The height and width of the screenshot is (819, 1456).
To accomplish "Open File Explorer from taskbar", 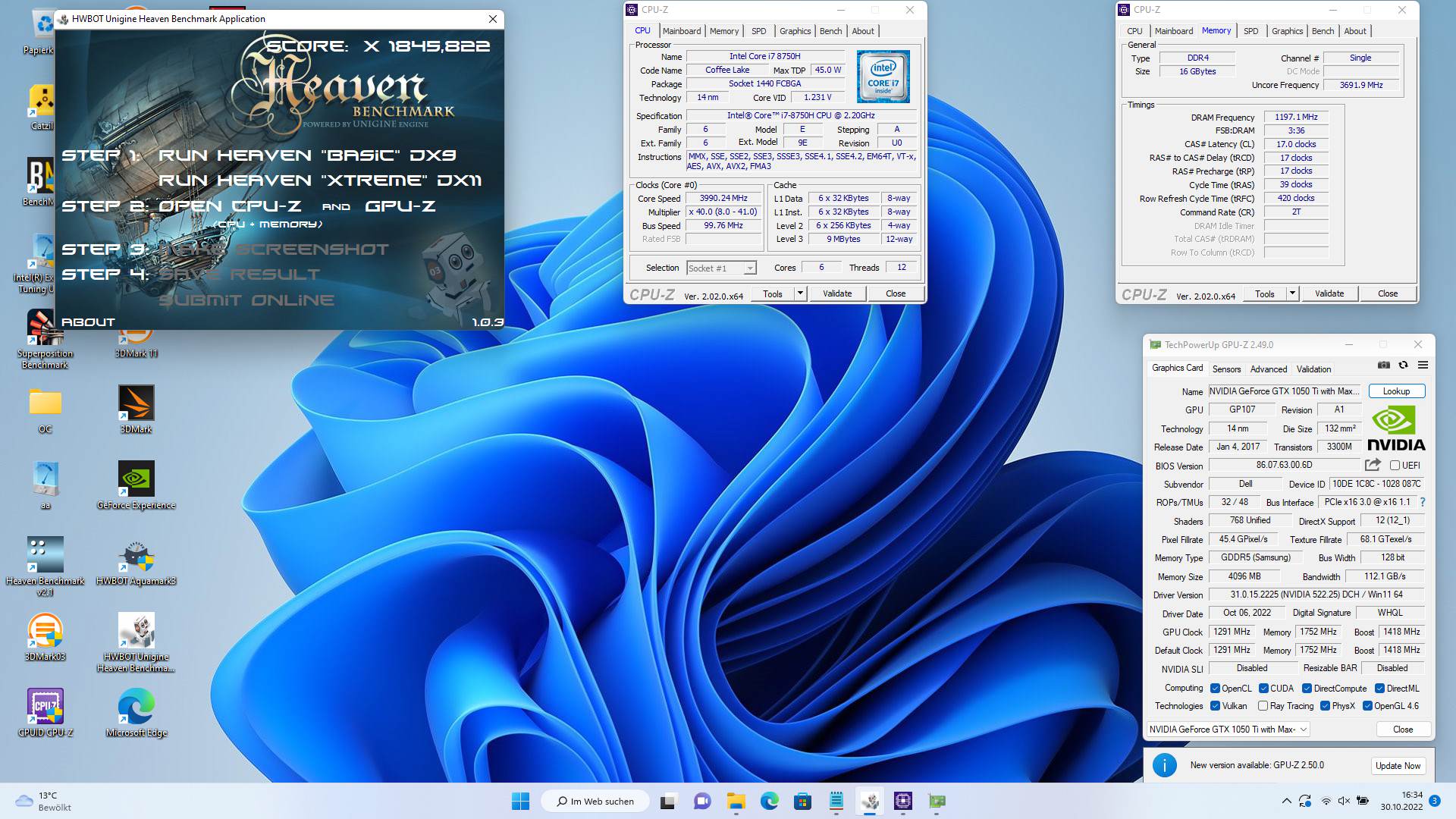I will (736, 801).
